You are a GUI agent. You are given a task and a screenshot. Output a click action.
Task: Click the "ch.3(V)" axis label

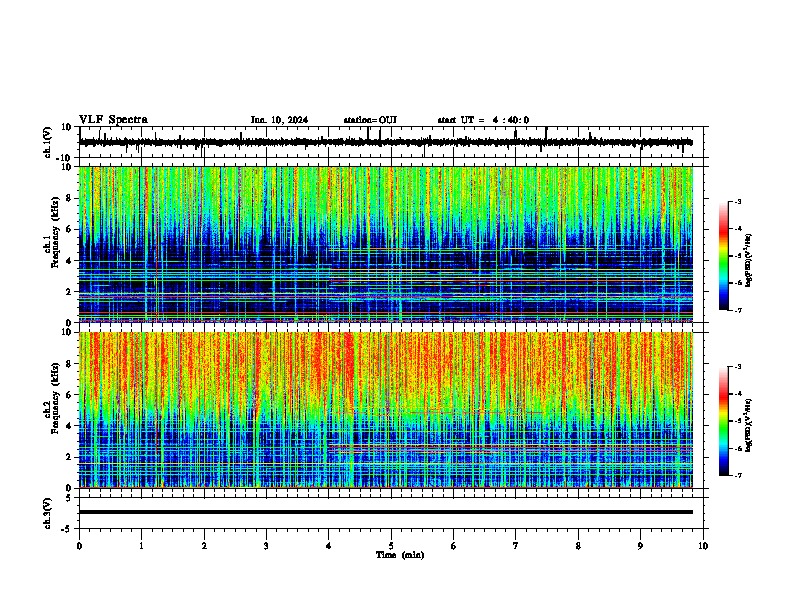tap(48, 513)
